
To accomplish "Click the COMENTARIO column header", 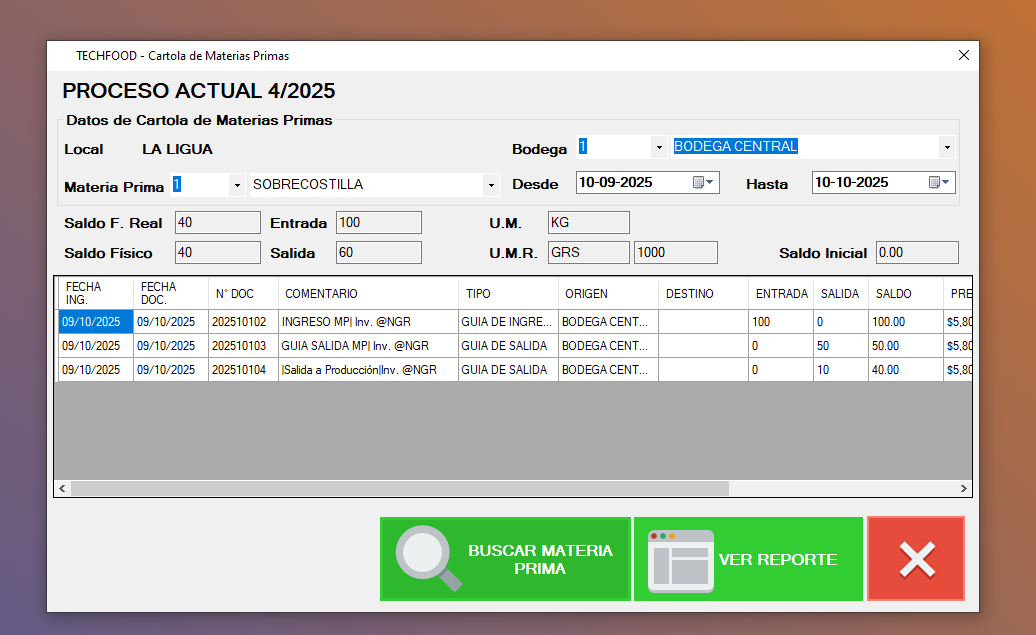I will point(368,294).
